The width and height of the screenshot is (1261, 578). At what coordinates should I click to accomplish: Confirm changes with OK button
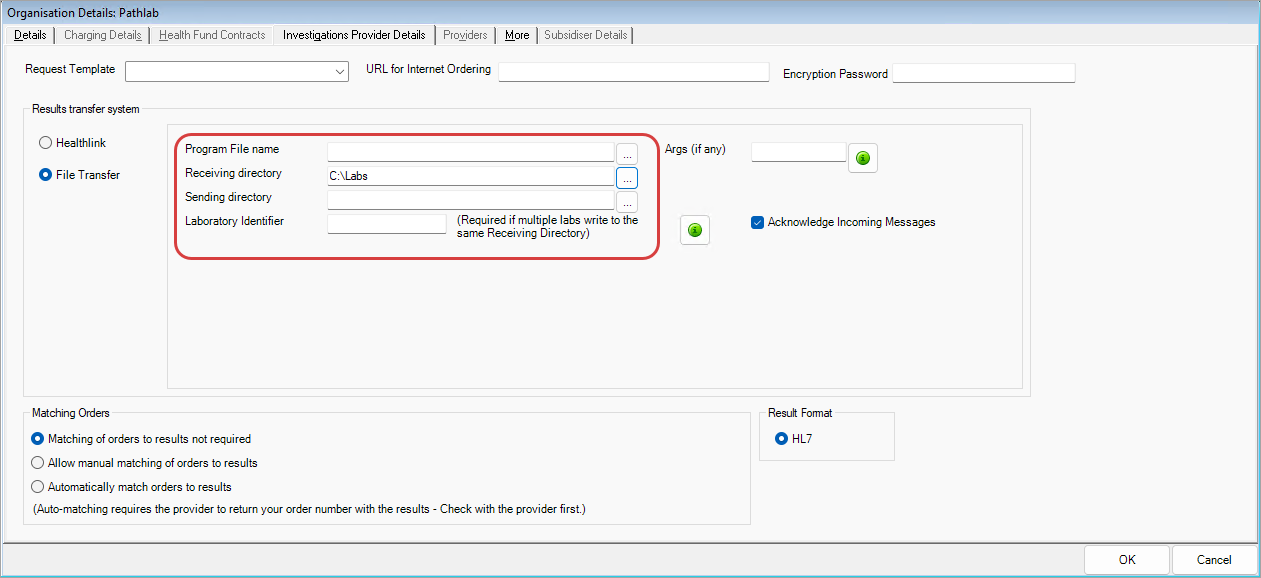click(x=1127, y=560)
